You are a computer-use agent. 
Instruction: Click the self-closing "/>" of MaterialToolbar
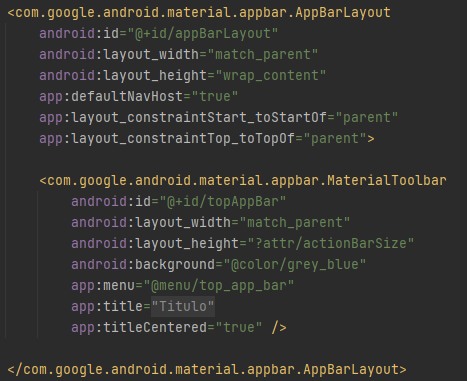click(279, 327)
